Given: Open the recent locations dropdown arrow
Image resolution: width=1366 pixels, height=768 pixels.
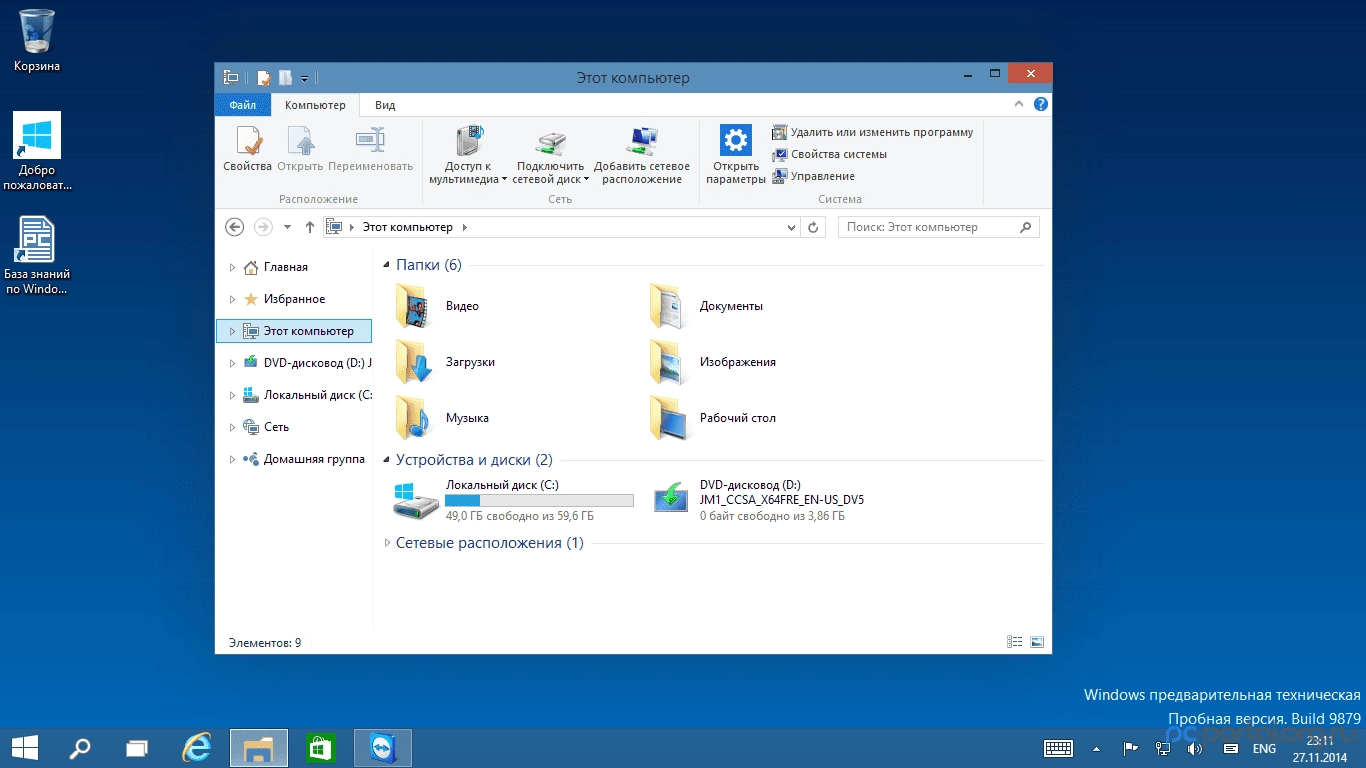Looking at the screenshot, I should point(288,227).
